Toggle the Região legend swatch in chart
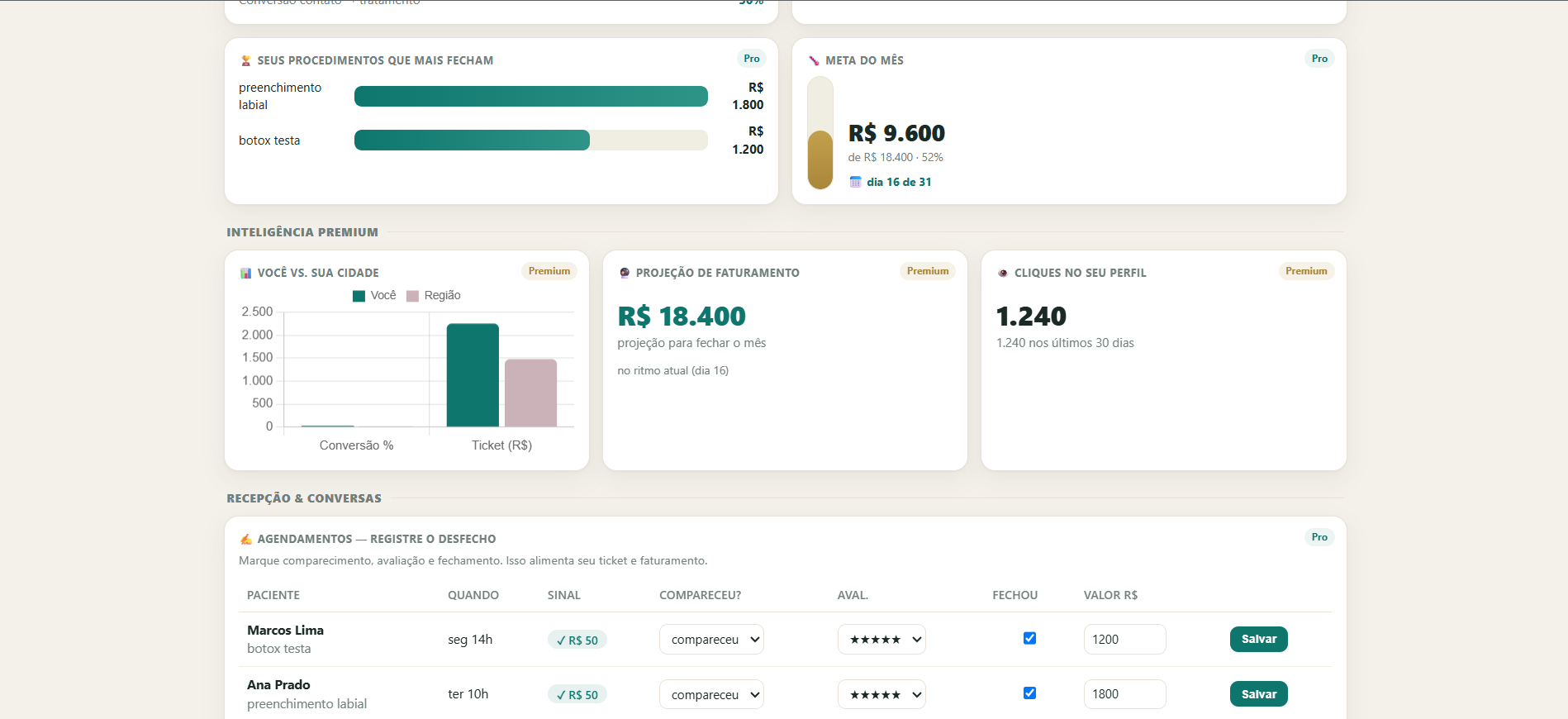Viewport: 1568px width, 719px height. pos(412,296)
